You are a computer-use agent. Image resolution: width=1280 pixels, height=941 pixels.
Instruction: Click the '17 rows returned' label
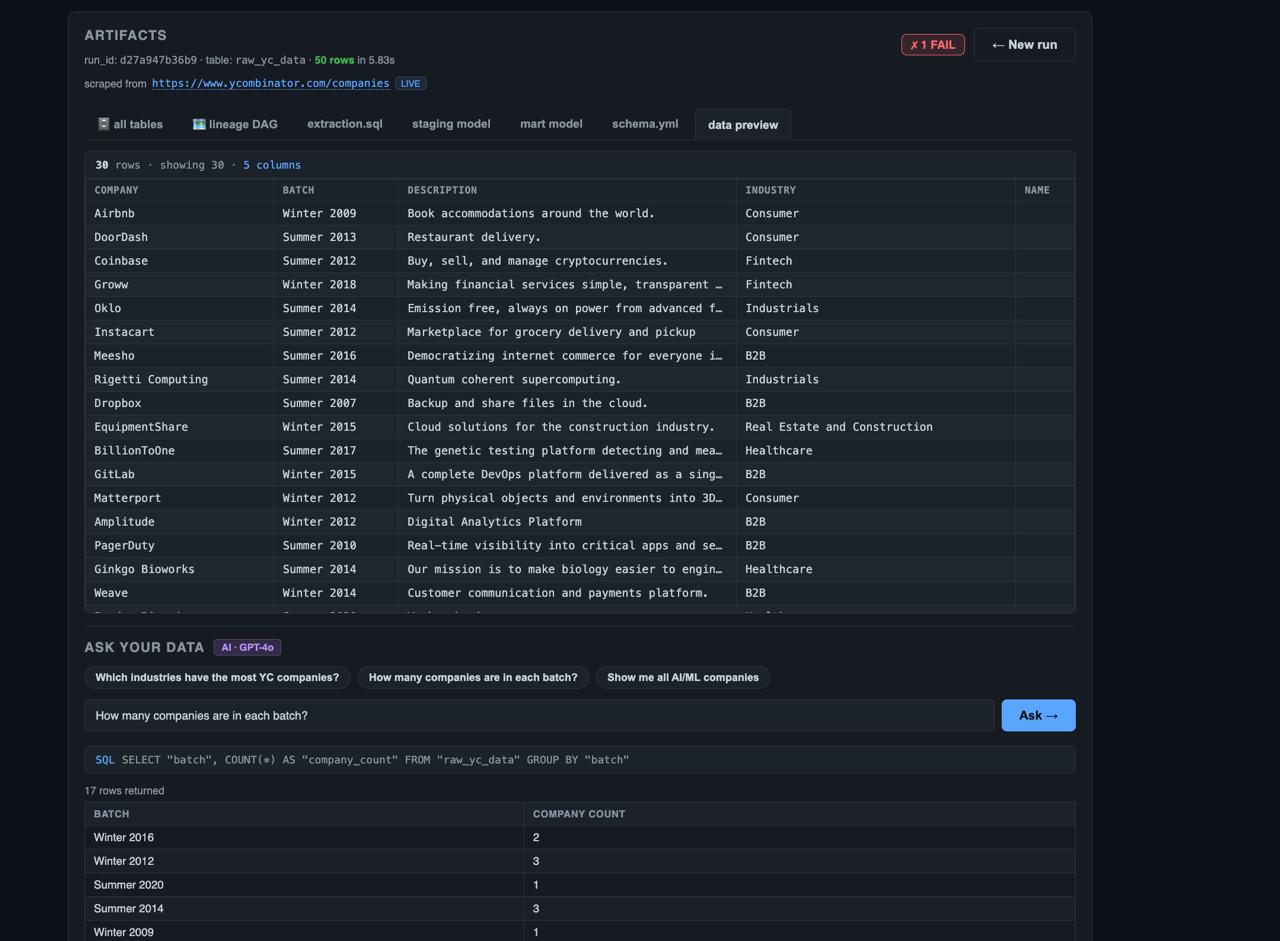tap(124, 791)
